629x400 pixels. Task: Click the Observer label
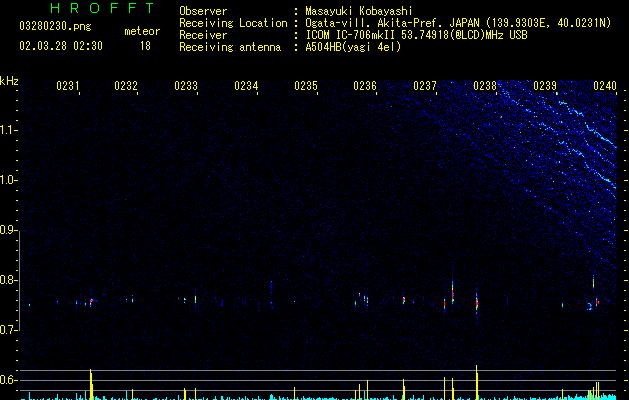(x=203, y=11)
